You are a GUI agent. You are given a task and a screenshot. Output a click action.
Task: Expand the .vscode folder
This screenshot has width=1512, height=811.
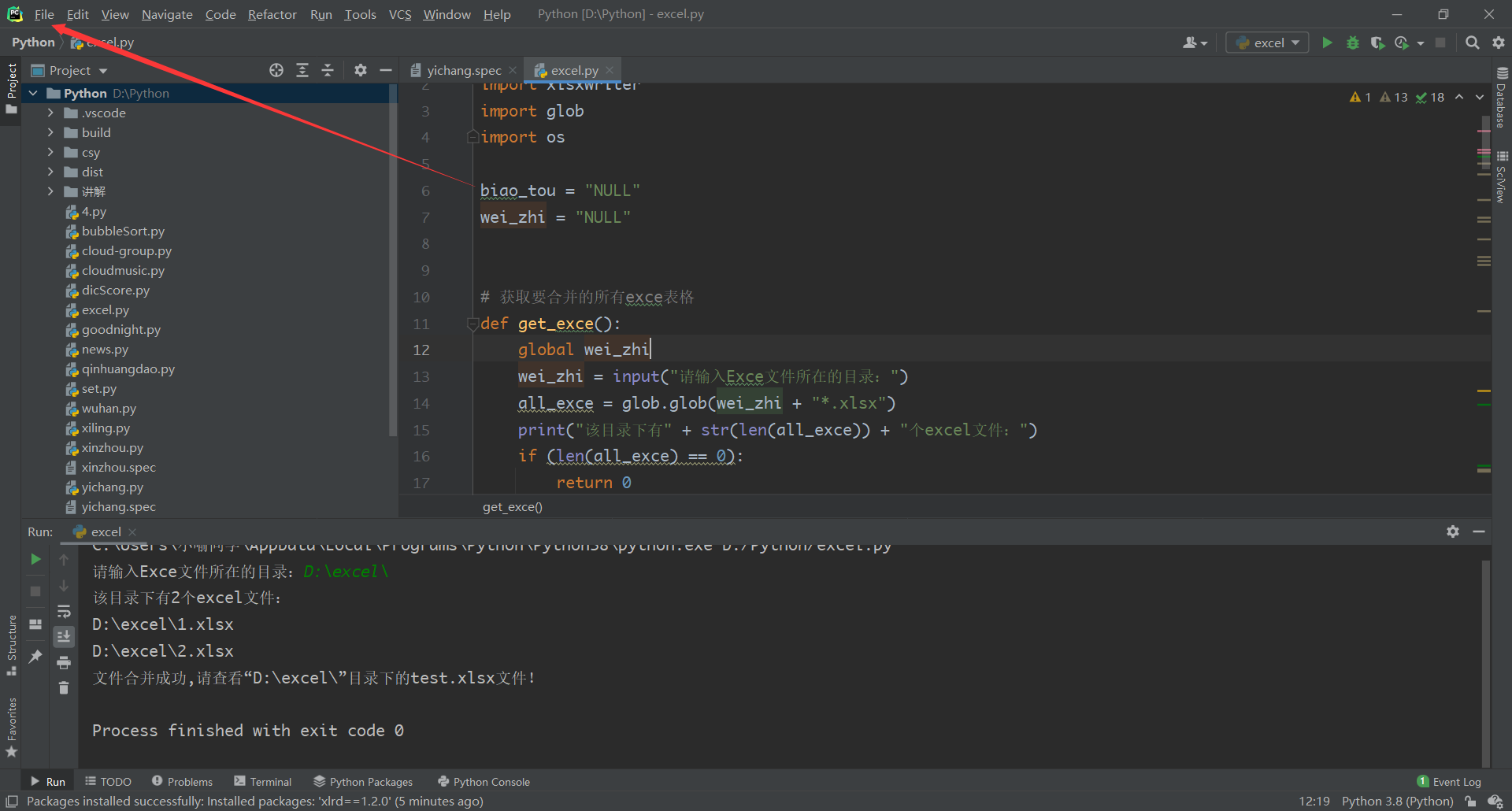(x=50, y=113)
